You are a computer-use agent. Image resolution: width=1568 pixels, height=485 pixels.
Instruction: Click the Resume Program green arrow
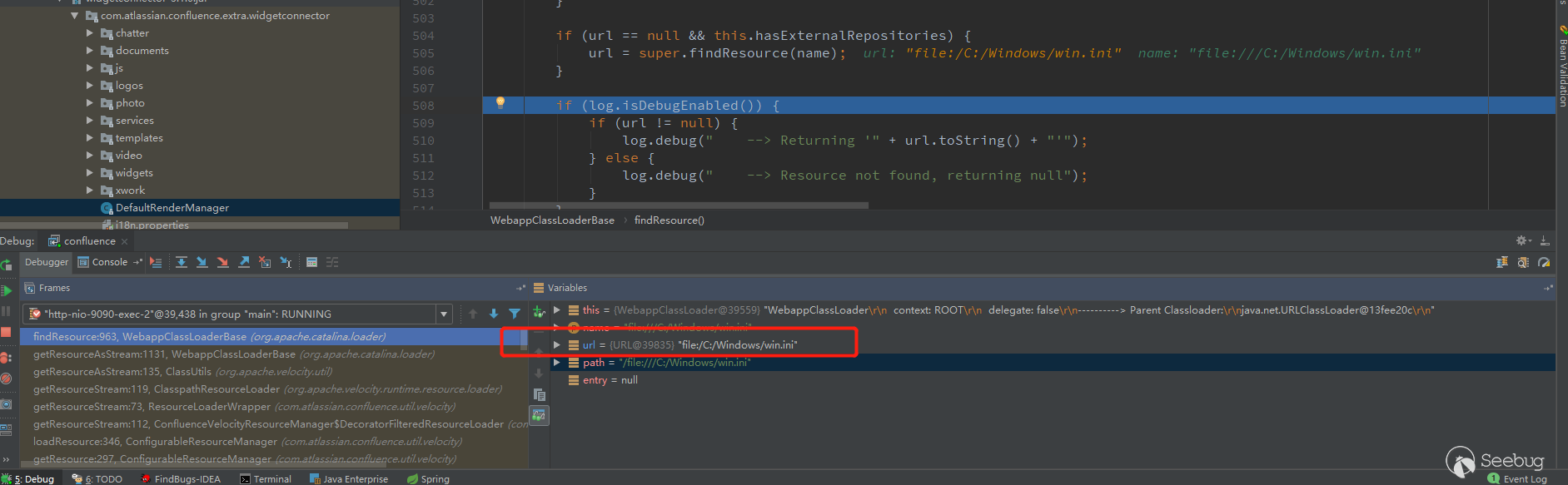click(7, 290)
